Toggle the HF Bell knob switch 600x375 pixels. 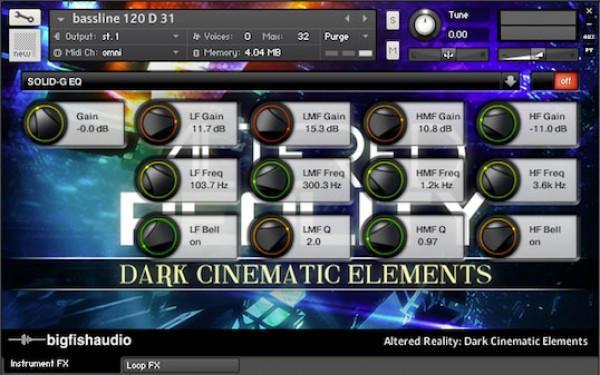(x=498, y=236)
